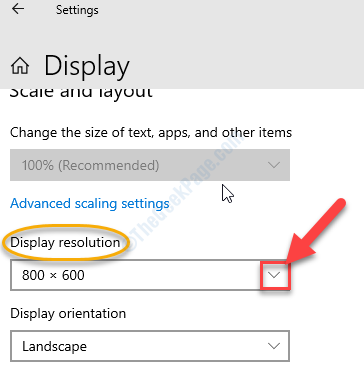Click the grayed 100% (Recommended) scale text
This screenshot has height=385, width=364.
(90, 165)
